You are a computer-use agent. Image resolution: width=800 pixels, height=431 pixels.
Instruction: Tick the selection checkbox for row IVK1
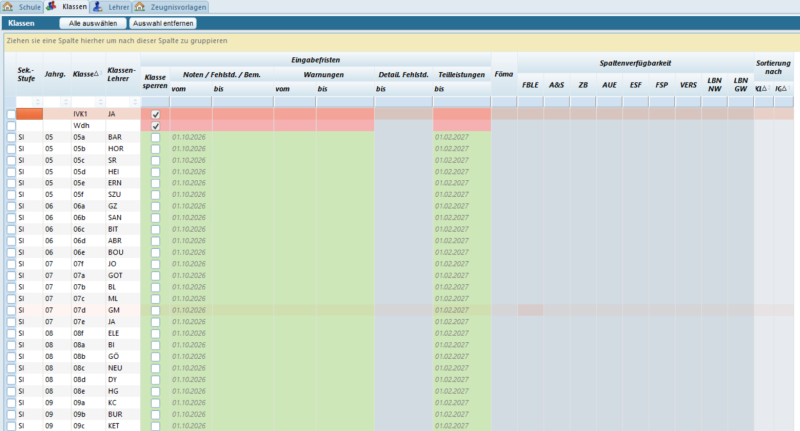click(x=11, y=114)
